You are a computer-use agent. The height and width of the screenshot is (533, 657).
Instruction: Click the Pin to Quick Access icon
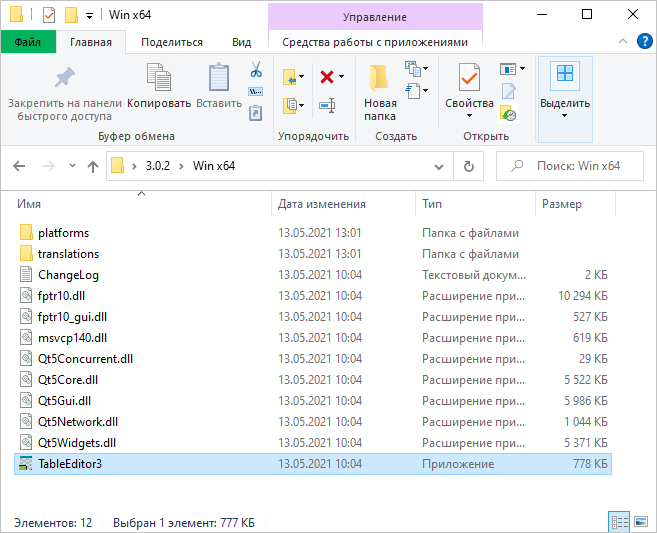pos(64,78)
